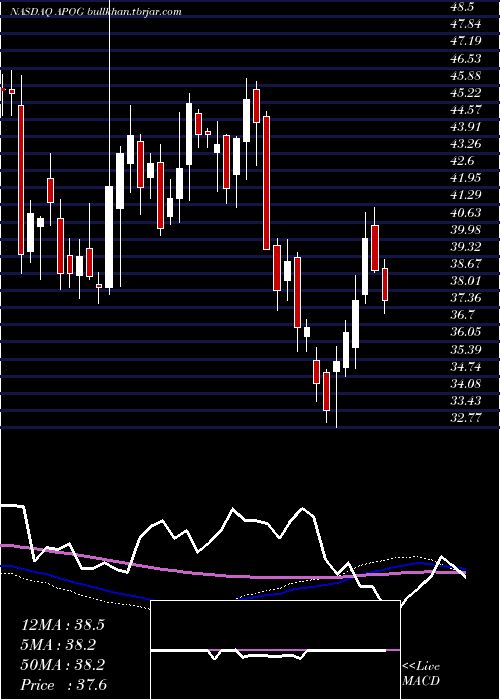
Task: Click the 40.63 price axis label
Action: pos(467,212)
